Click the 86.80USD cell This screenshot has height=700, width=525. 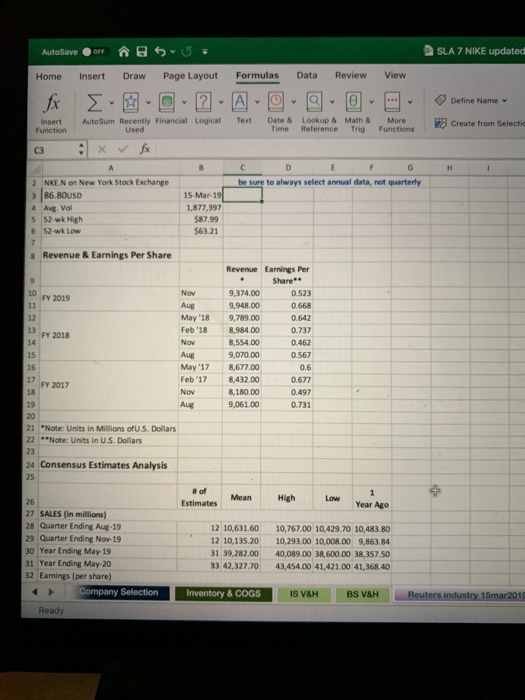click(x=111, y=195)
